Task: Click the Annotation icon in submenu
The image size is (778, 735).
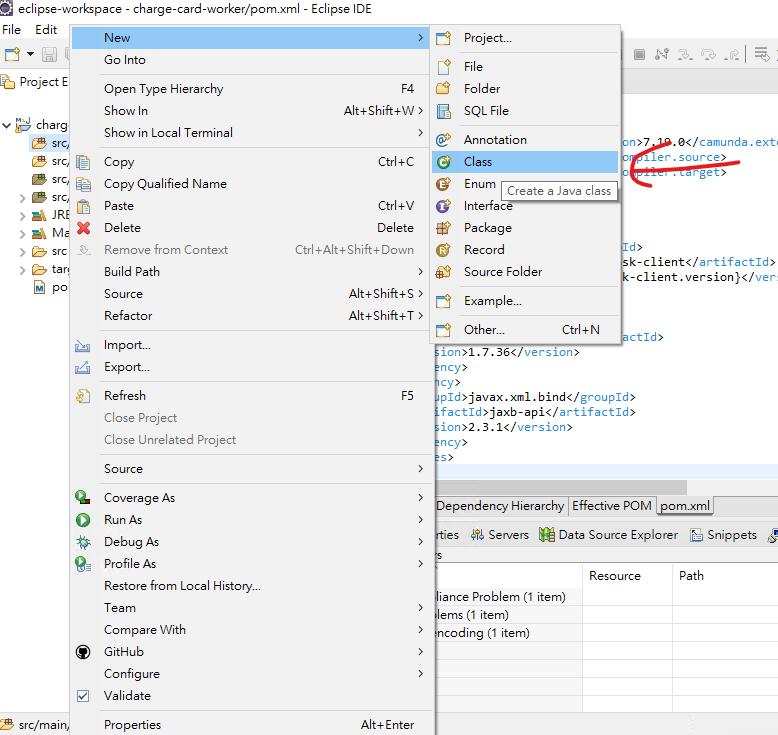Action: (443, 140)
